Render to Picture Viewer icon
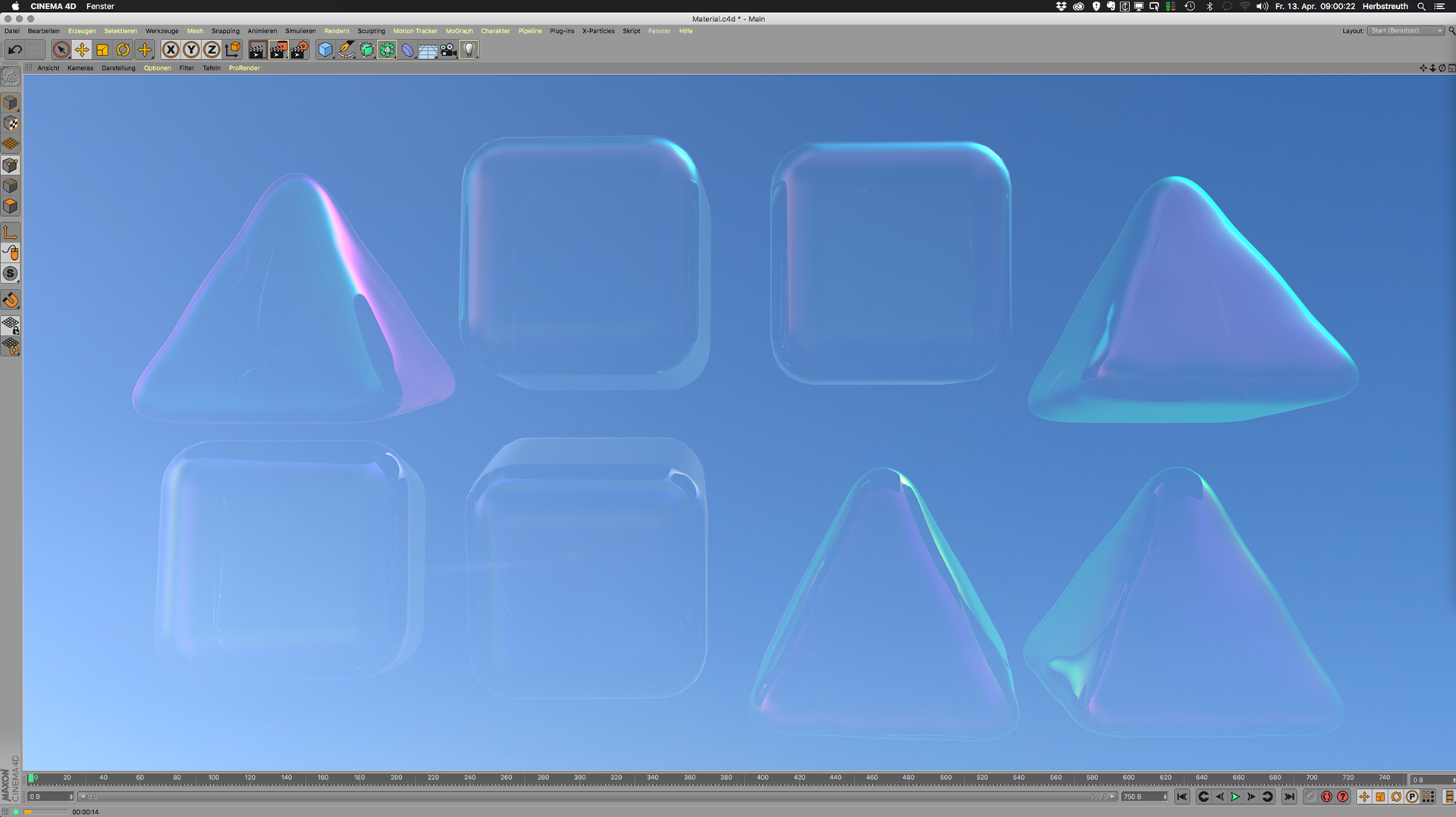This screenshot has width=1456, height=817. [x=278, y=50]
